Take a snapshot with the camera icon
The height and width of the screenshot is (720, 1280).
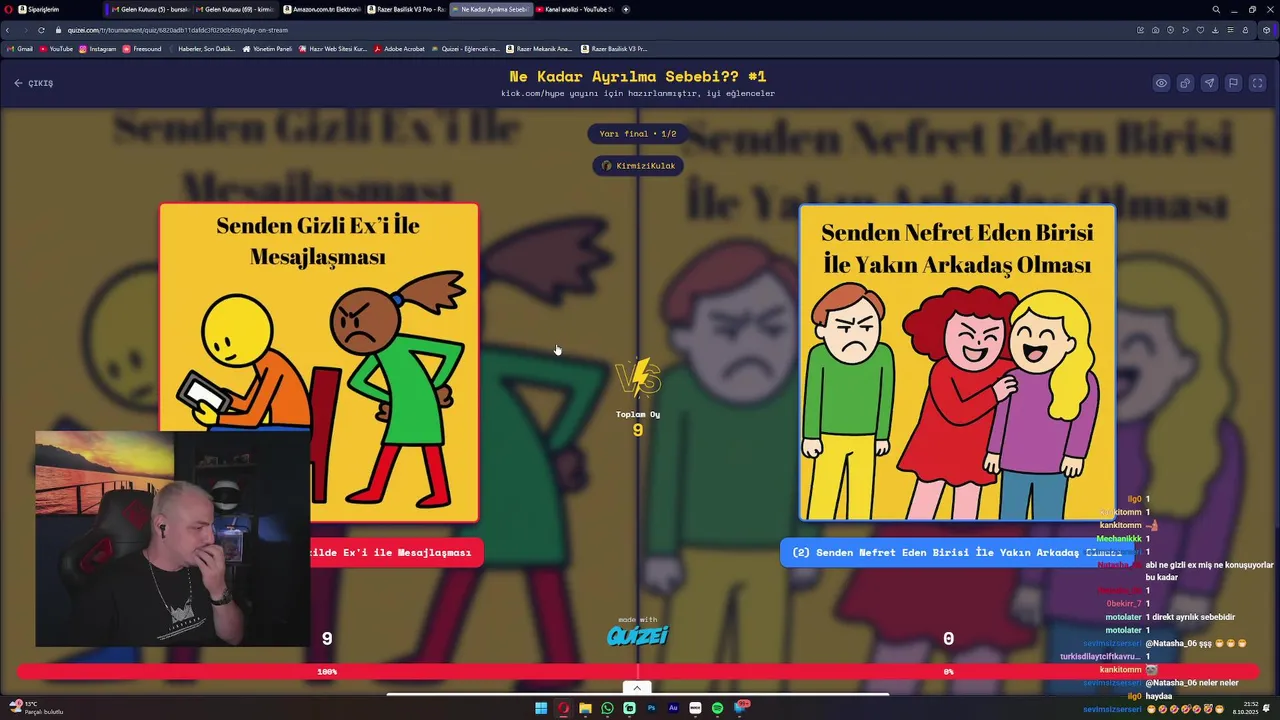1156,30
